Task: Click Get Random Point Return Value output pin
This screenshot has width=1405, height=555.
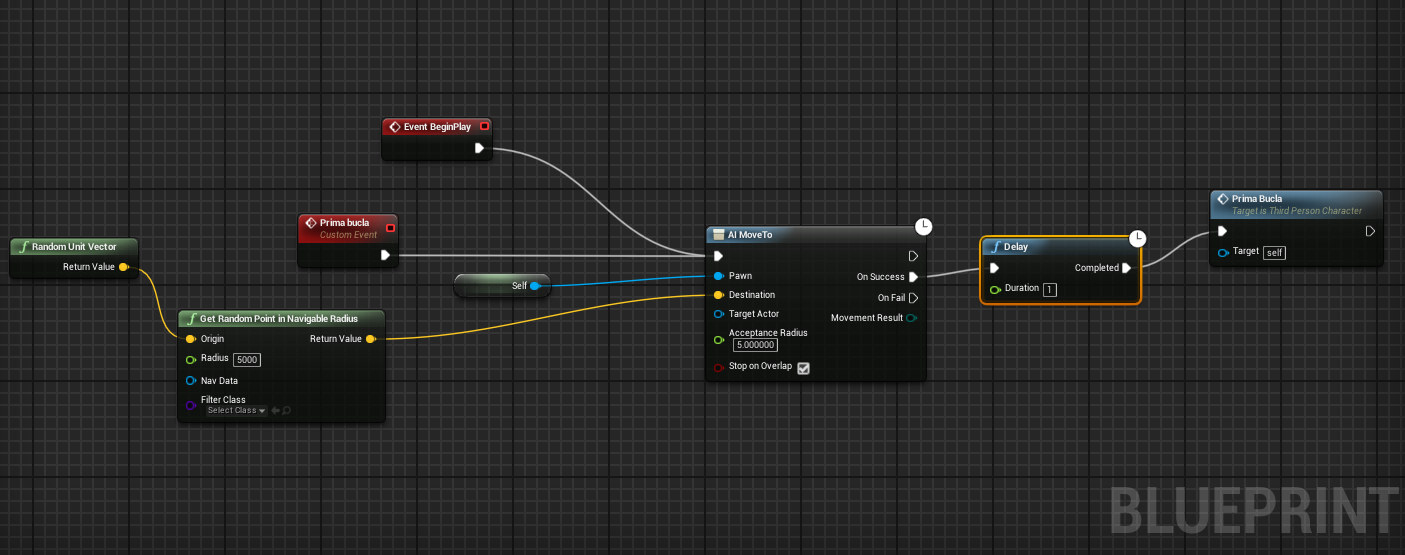Action: 371,339
